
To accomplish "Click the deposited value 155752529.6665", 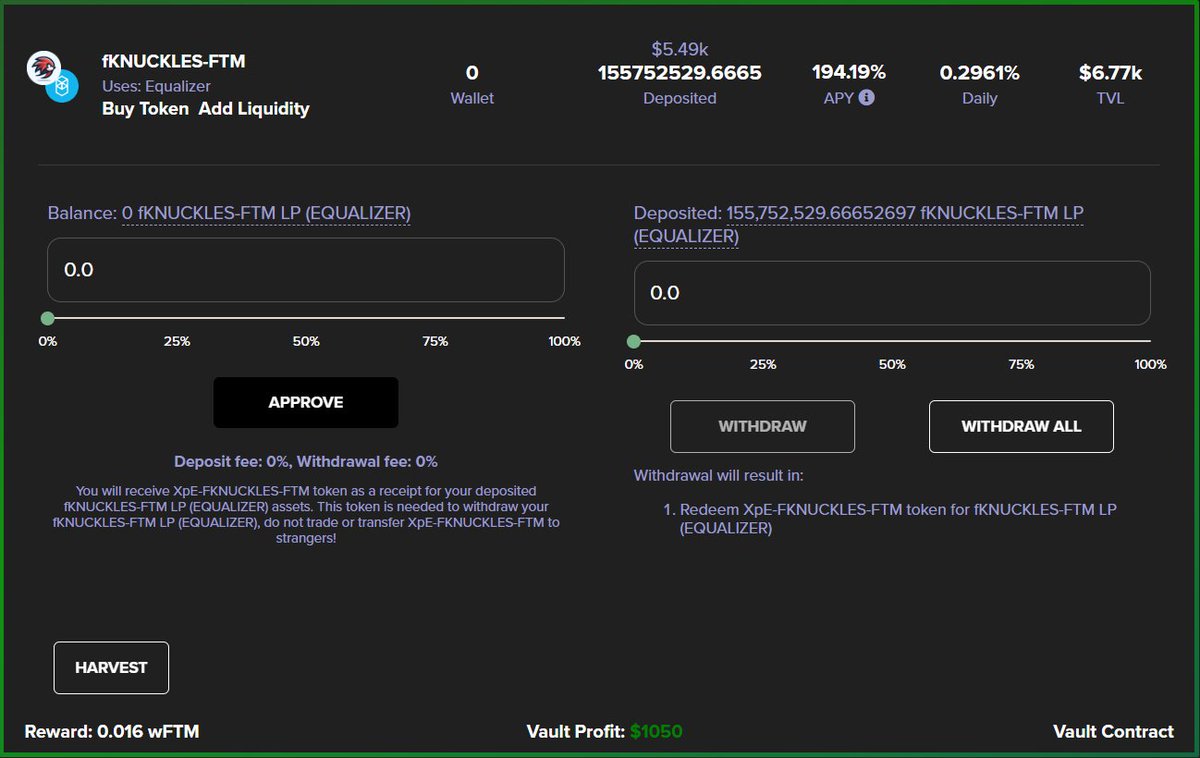I will point(680,73).
